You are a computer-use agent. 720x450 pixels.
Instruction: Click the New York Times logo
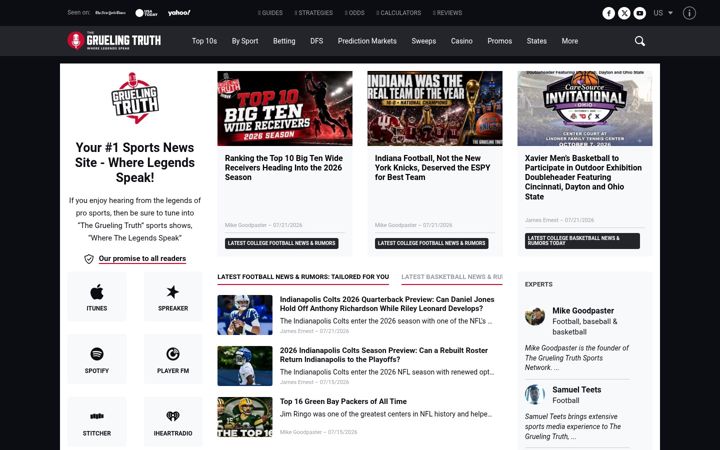[x=111, y=13]
